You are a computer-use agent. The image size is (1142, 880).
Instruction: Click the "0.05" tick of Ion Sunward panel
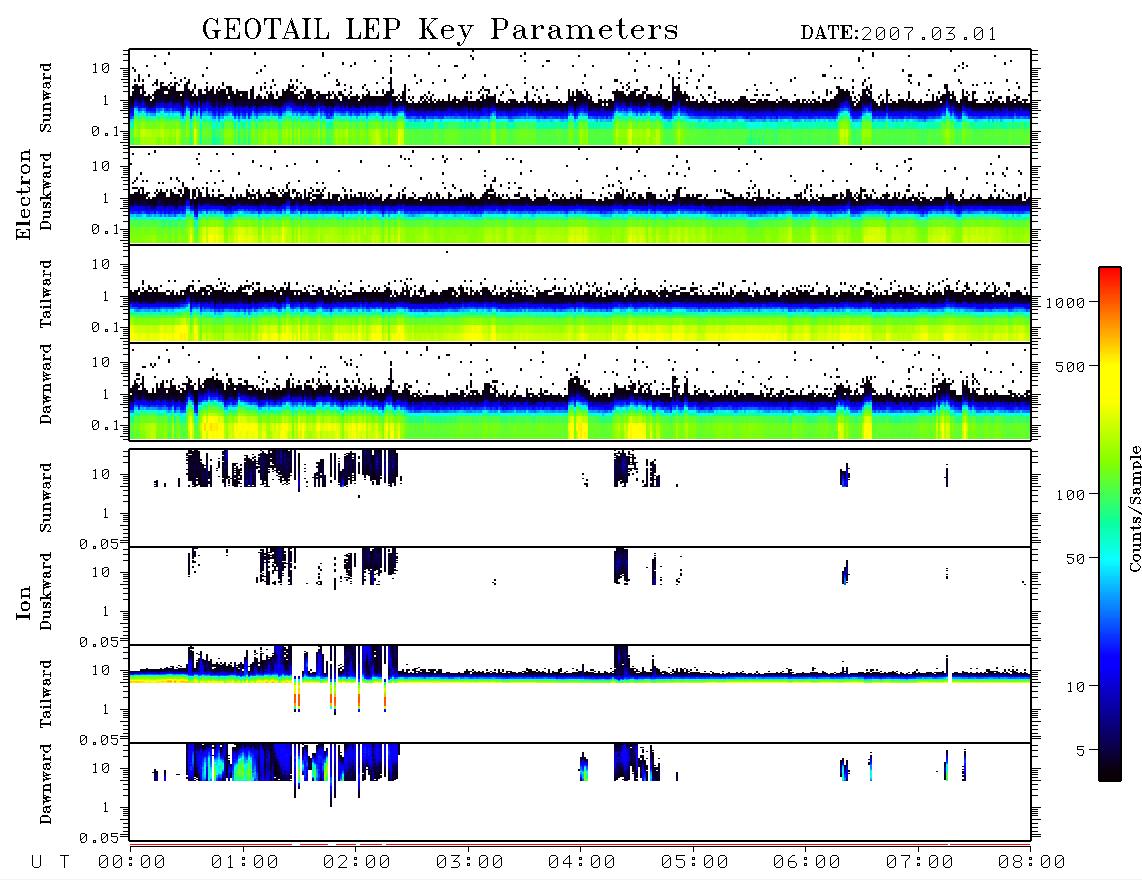(x=98, y=544)
